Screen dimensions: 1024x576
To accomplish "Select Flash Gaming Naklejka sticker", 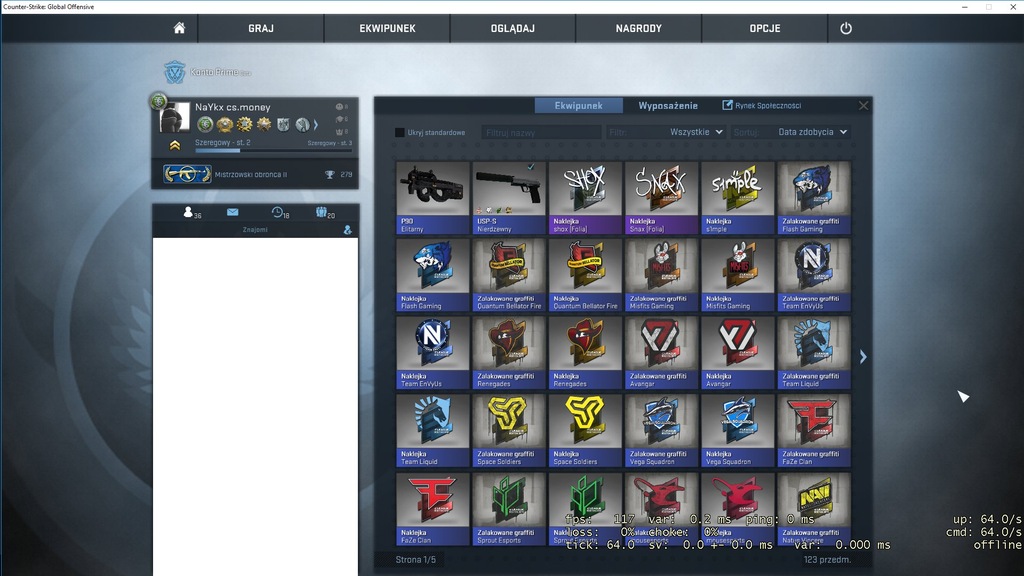I will click(432, 275).
